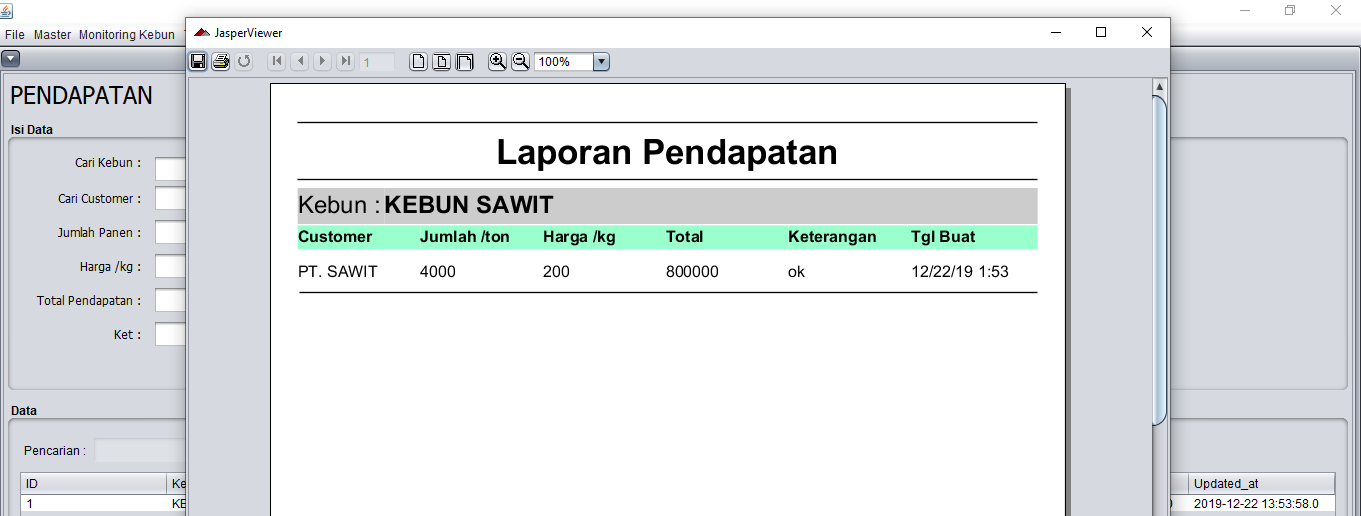Click the Ket input field
This screenshot has height=516, width=1361.
(171, 334)
